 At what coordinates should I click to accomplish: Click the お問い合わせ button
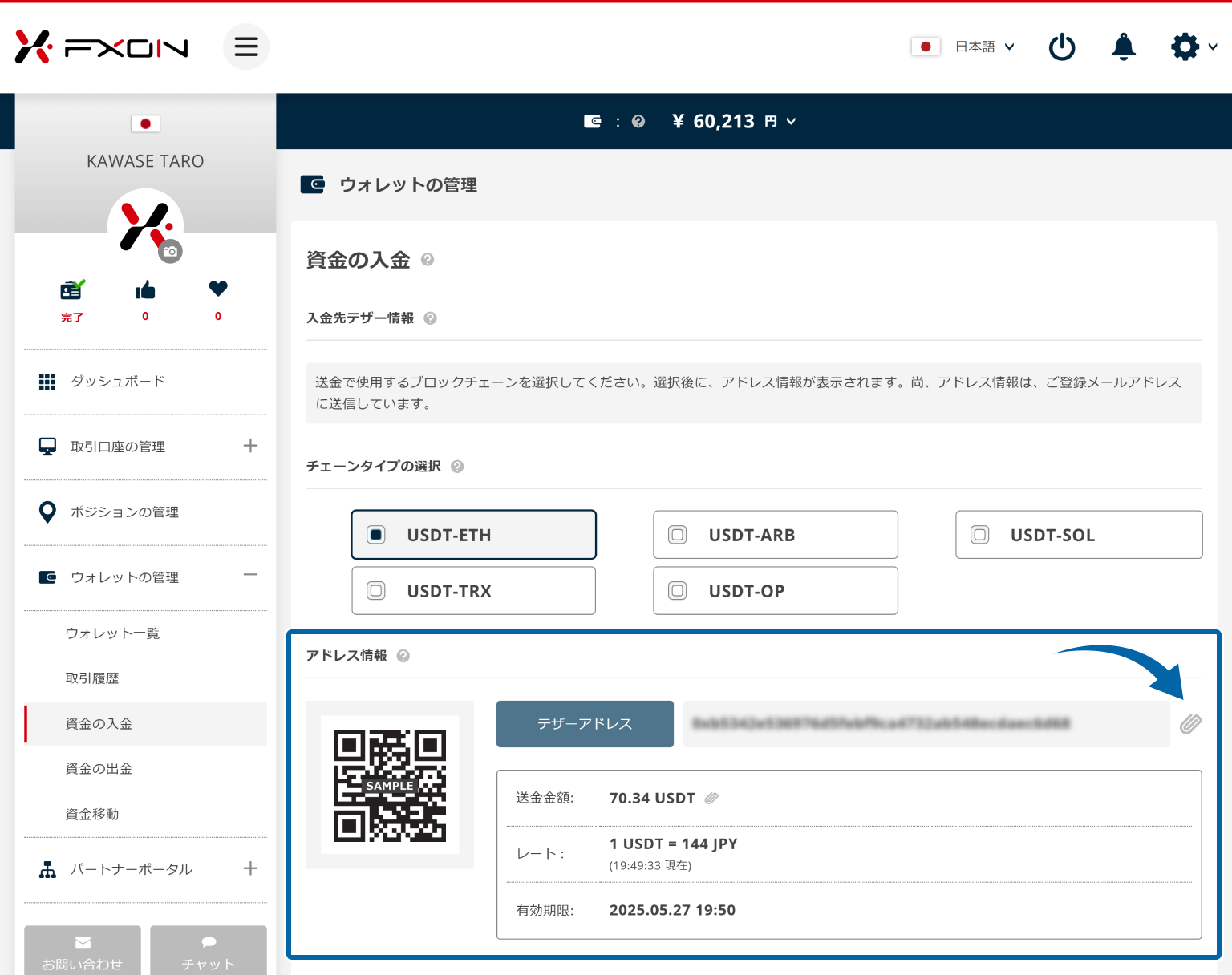(x=83, y=951)
